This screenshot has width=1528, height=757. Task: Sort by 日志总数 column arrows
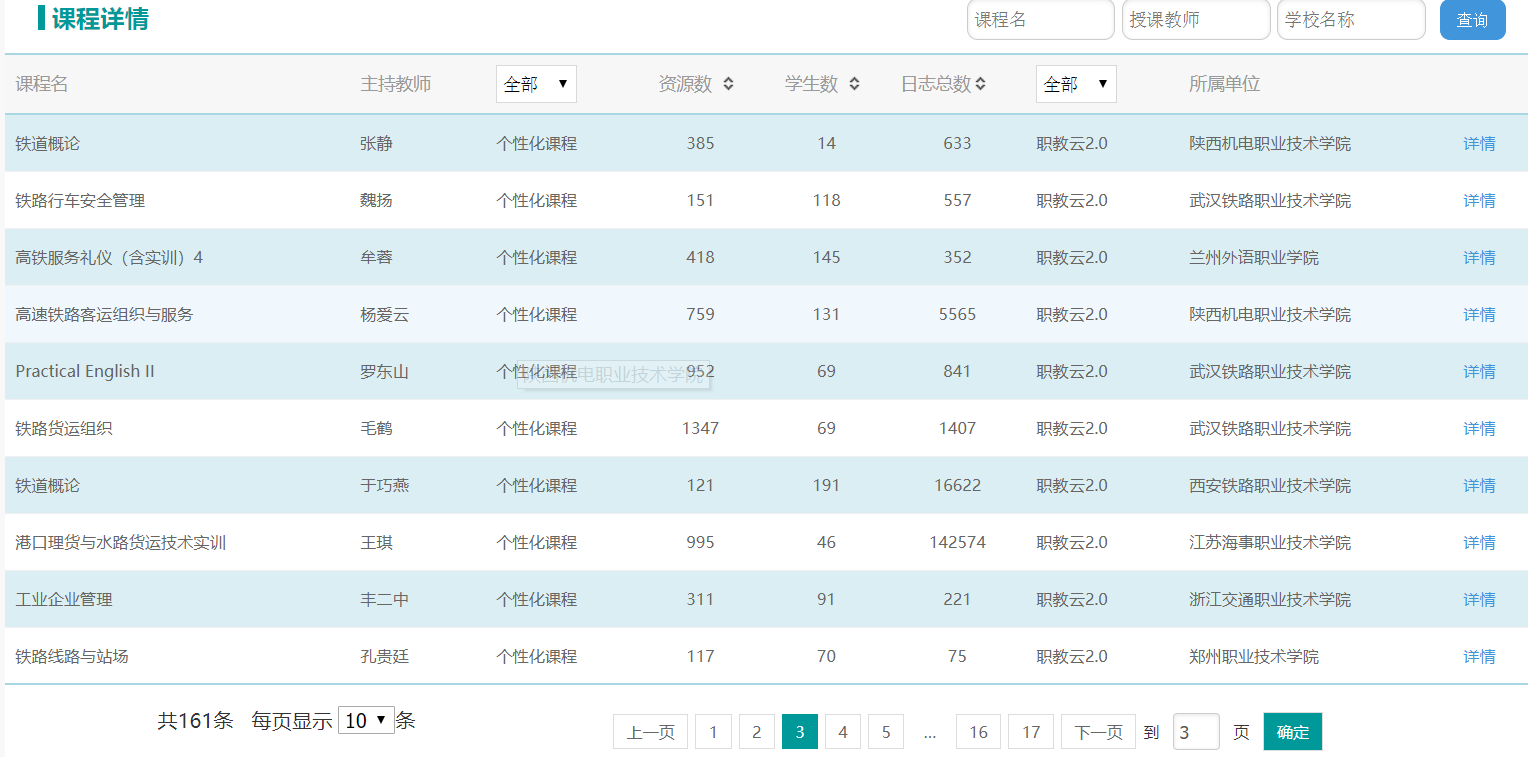point(980,84)
